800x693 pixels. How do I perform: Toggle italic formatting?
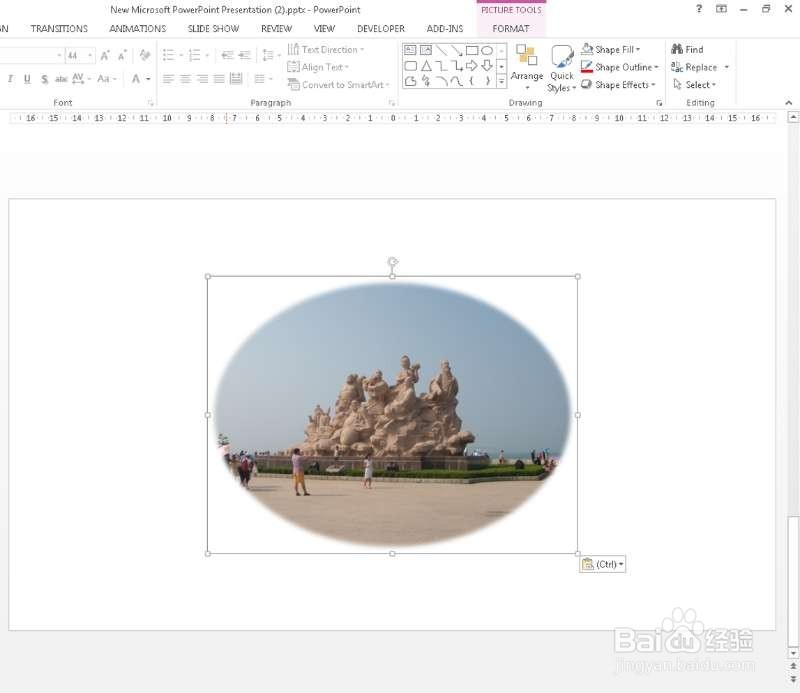pyautogui.click(x=10, y=77)
